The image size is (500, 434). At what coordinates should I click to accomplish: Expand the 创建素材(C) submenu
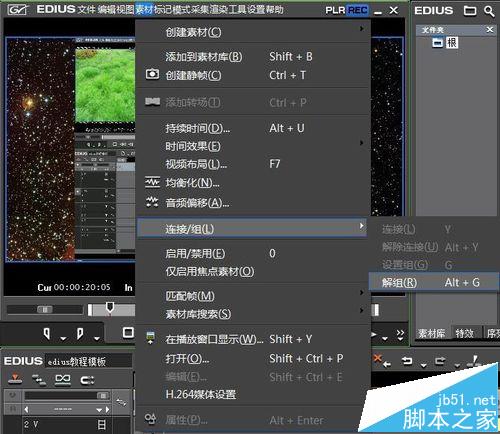[x=253, y=32]
